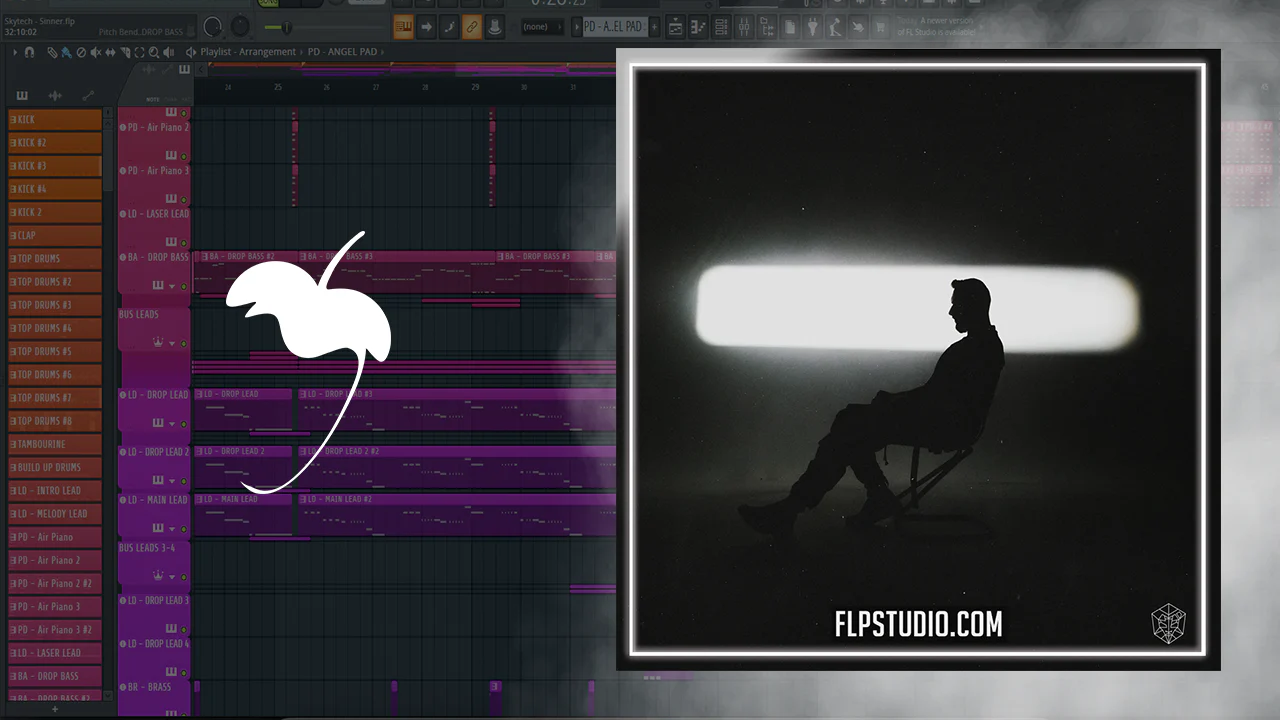Select TOP DRUMS #5 pattern in picker
The width and height of the screenshot is (1280, 720).
pyautogui.click(x=55, y=352)
